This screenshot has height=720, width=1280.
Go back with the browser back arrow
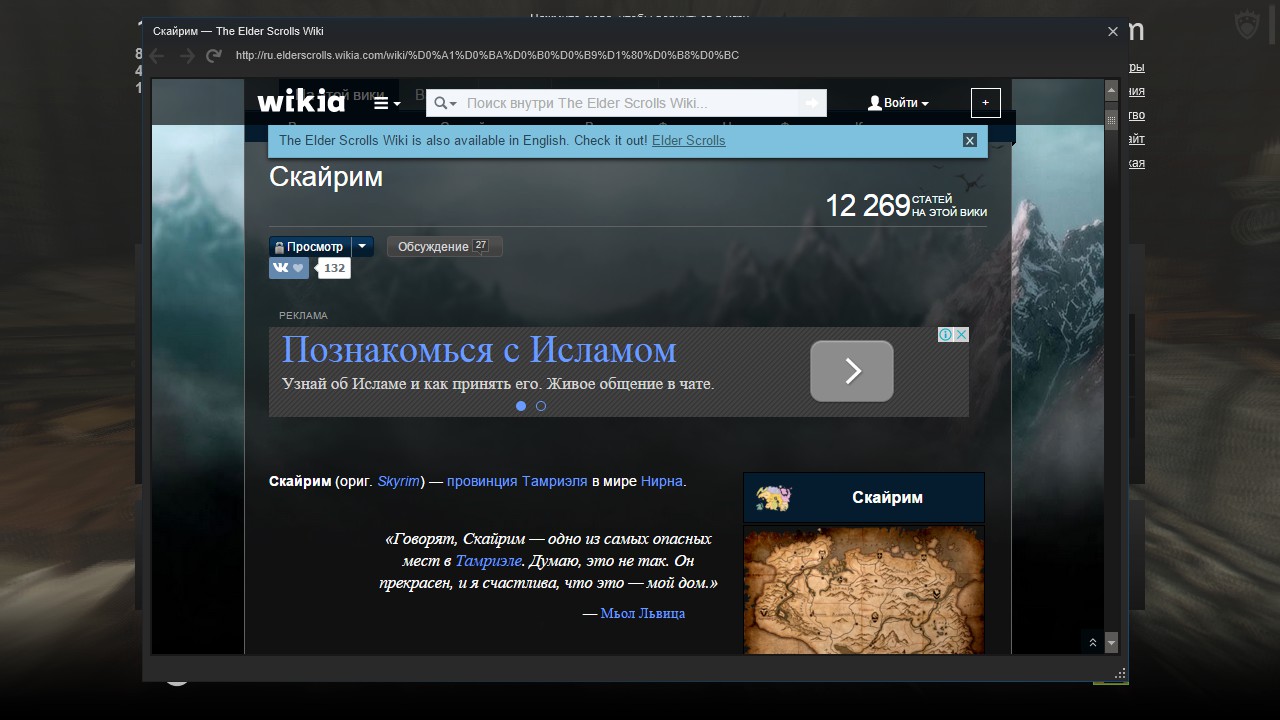[157, 56]
